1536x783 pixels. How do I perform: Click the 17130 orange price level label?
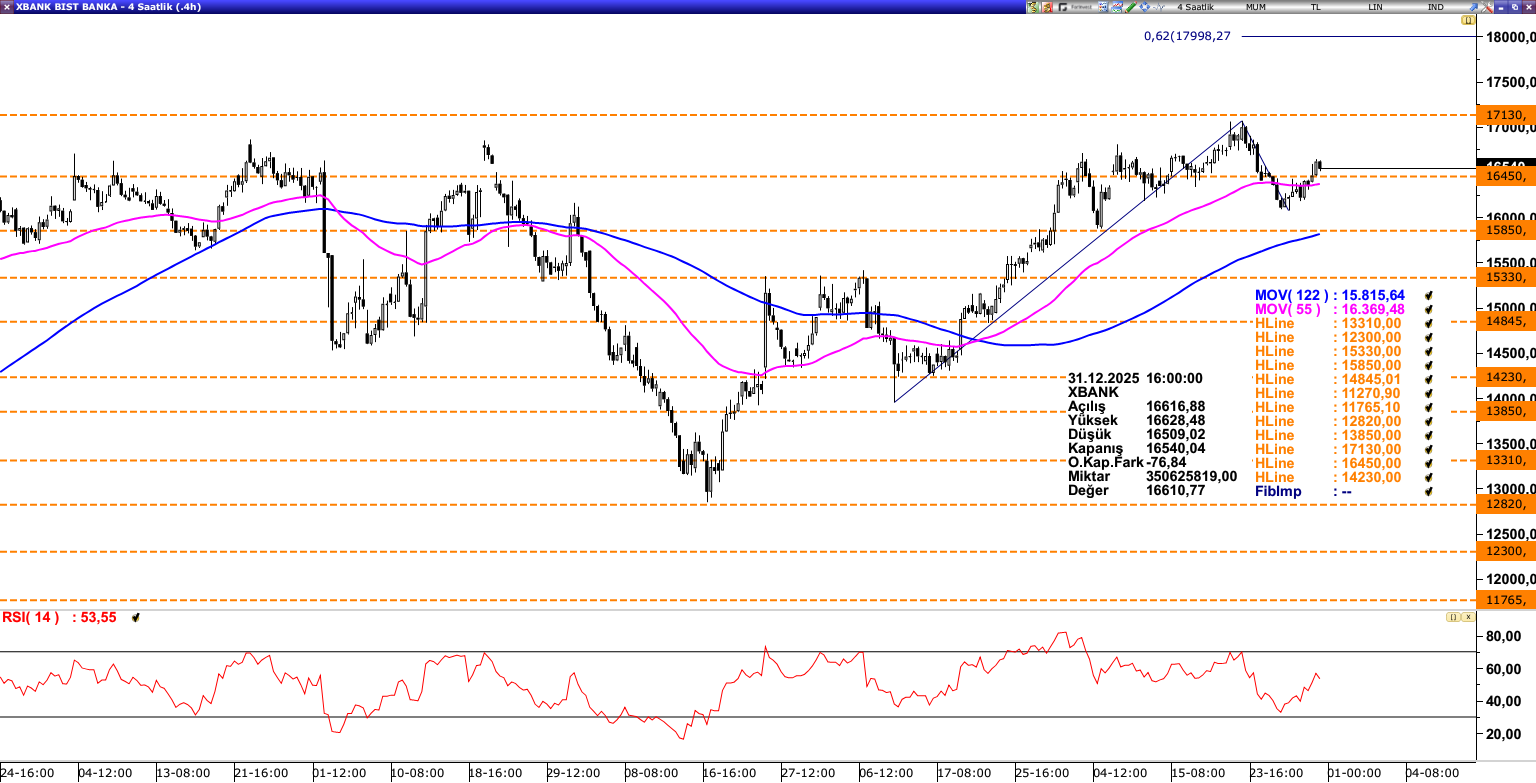point(1506,115)
